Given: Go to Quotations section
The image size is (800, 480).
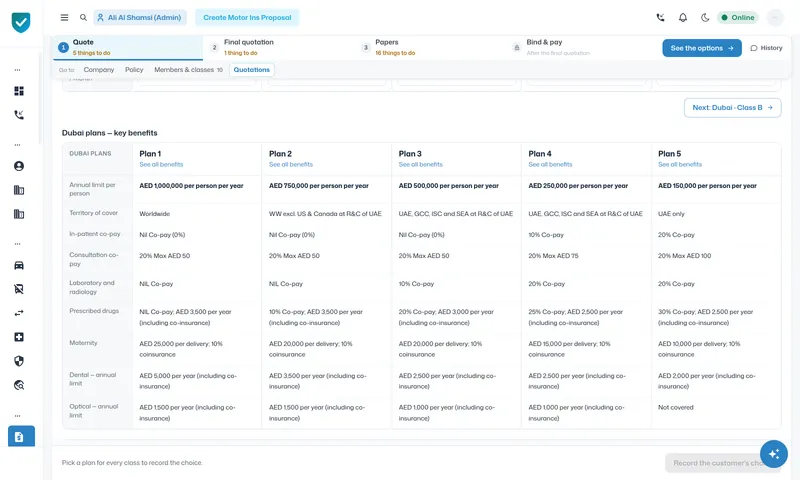Looking at the screenshot, I should coord(252,70).
